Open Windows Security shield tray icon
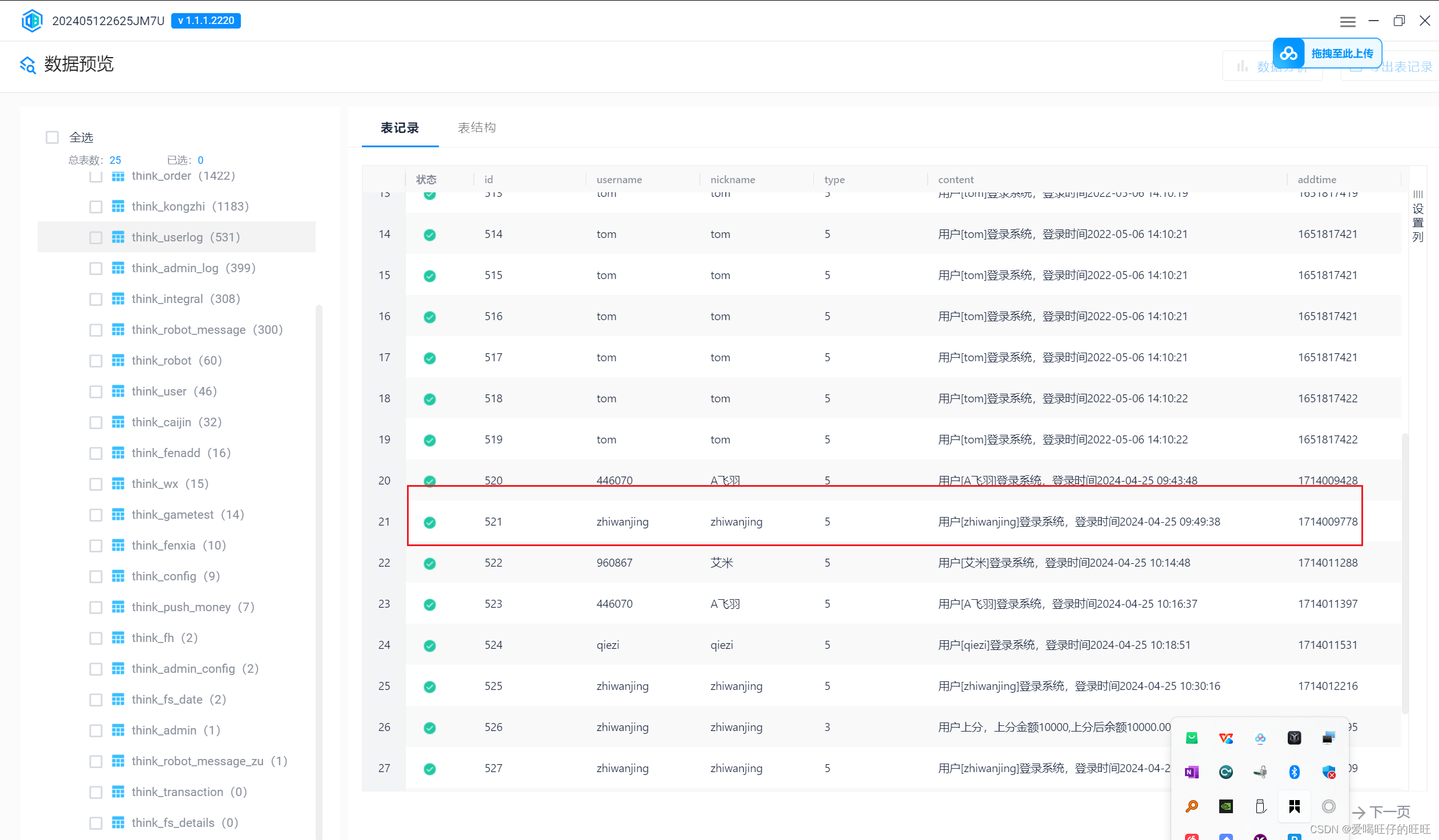Viewport: 1439px width, 840px height. [1329, 772]
